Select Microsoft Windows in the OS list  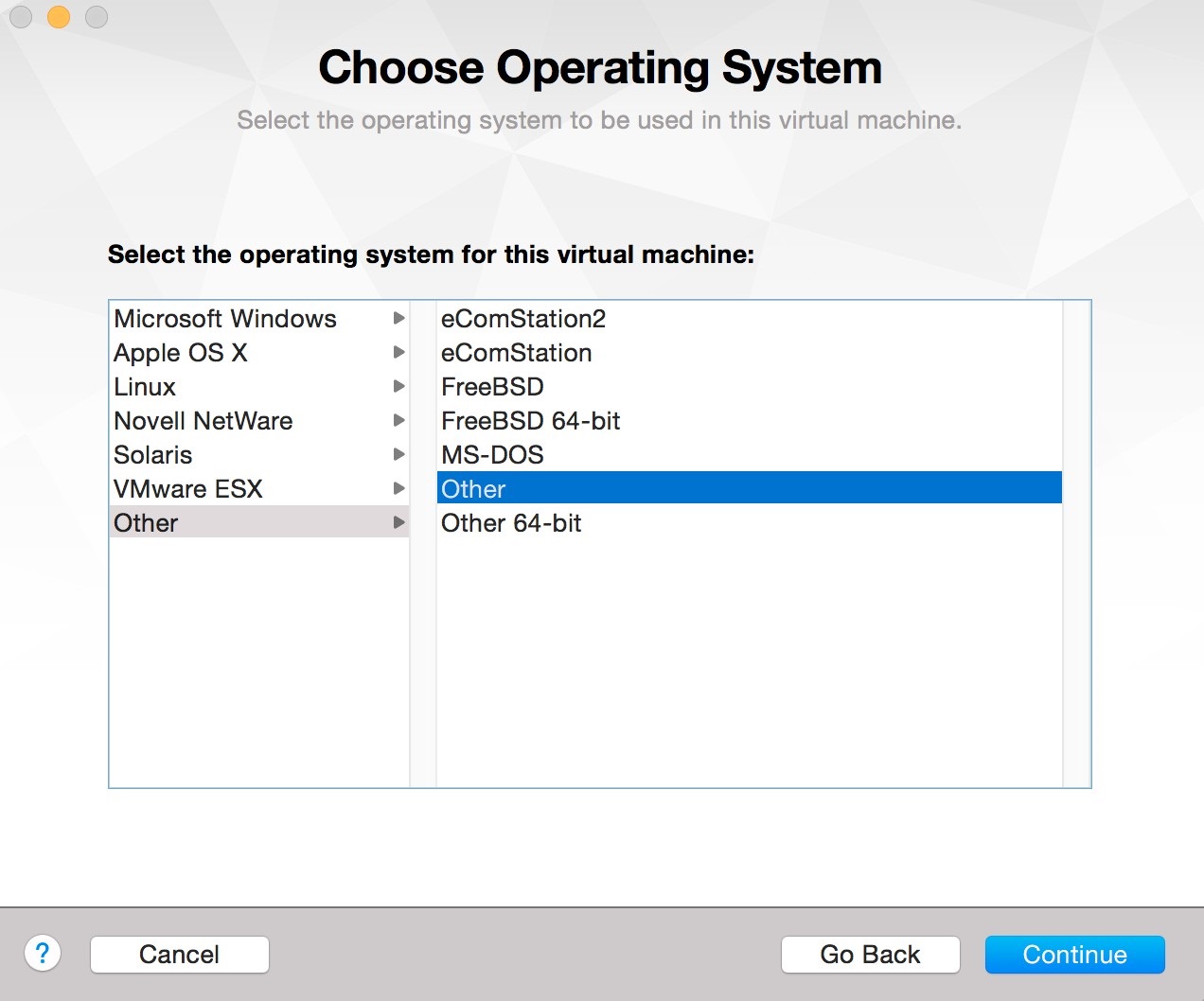[x=259, y=319]
